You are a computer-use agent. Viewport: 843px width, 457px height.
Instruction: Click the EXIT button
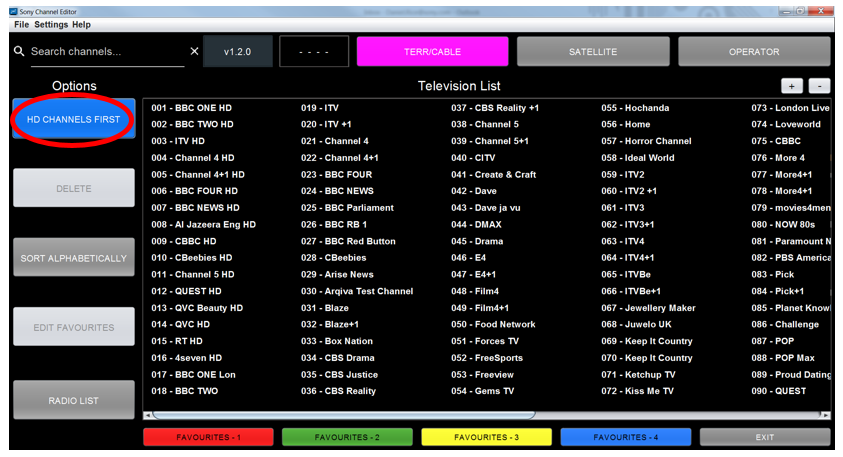pos(765,437)
